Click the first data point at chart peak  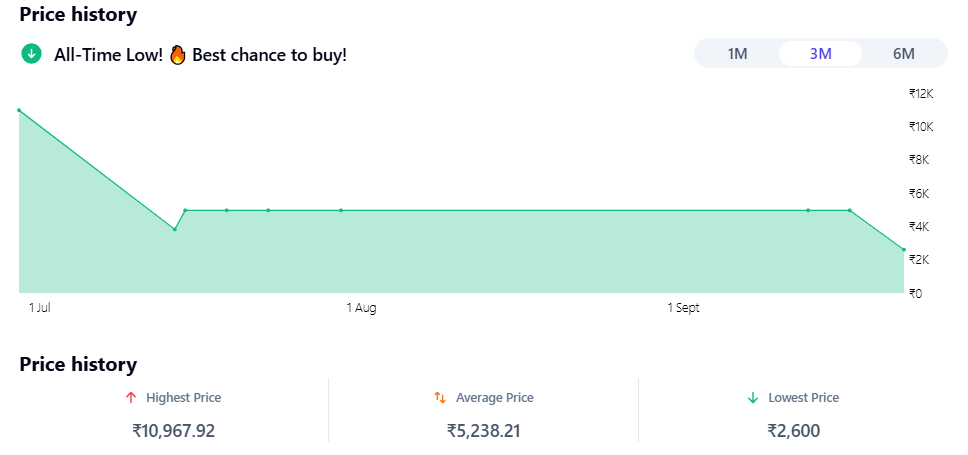click(19, 110)
